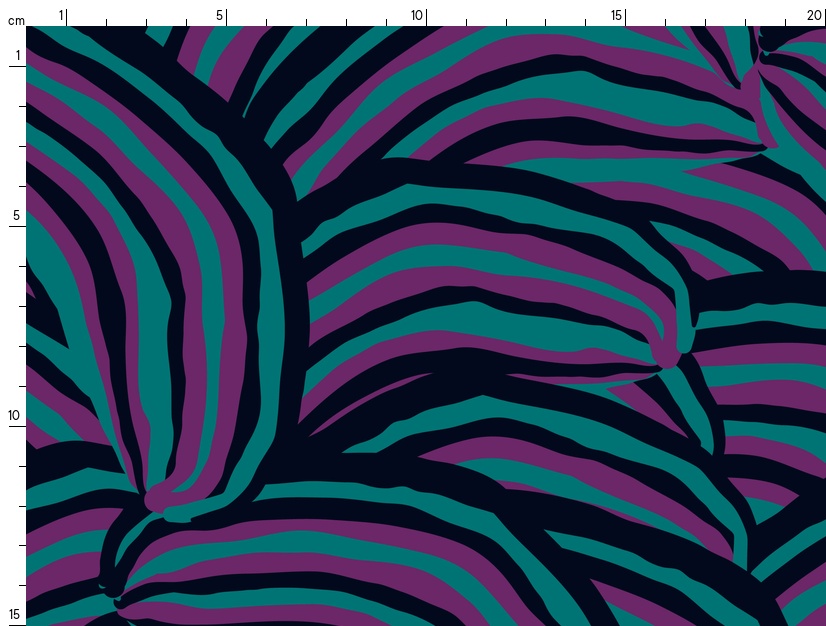Click the tick midway between 10 and 15 on top ruler
The image size is (826, 626).
pos(506,22)
